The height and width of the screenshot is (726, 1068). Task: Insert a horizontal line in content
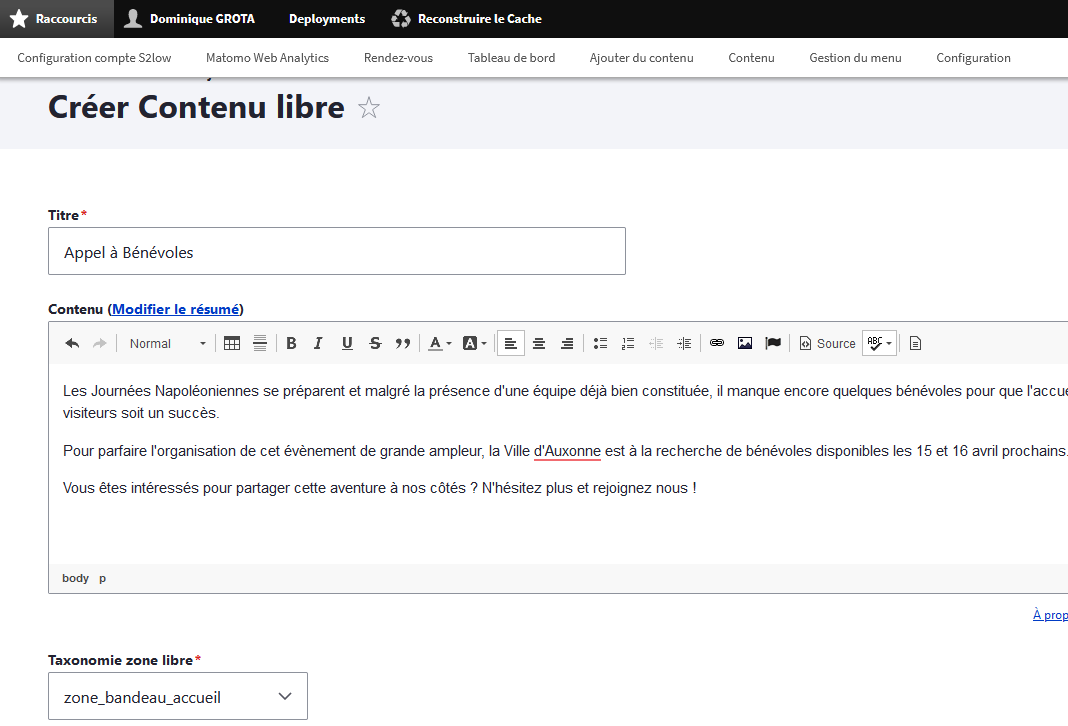260,343
